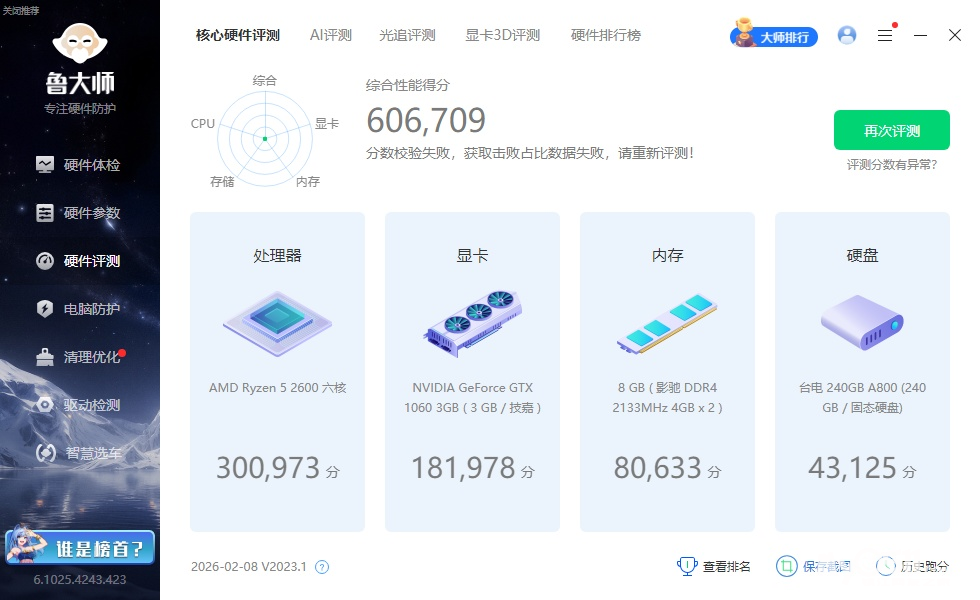Click the 评测分数有异常? link
The image size is (980, 600).
892,164
